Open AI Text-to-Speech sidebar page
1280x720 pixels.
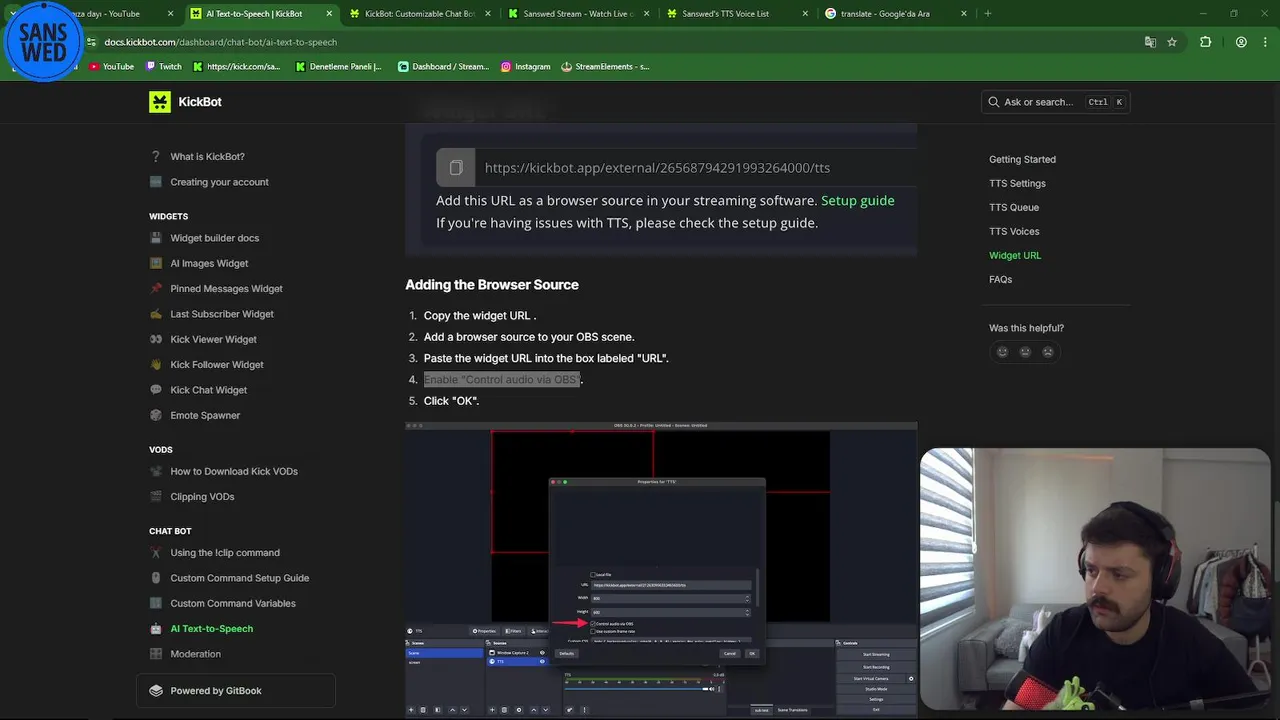211,629
